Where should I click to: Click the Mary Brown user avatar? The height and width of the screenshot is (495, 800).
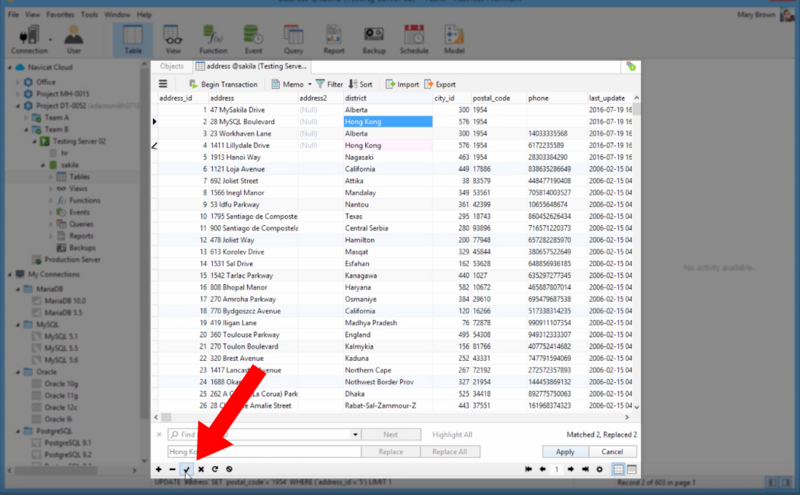tap(787, 14)
